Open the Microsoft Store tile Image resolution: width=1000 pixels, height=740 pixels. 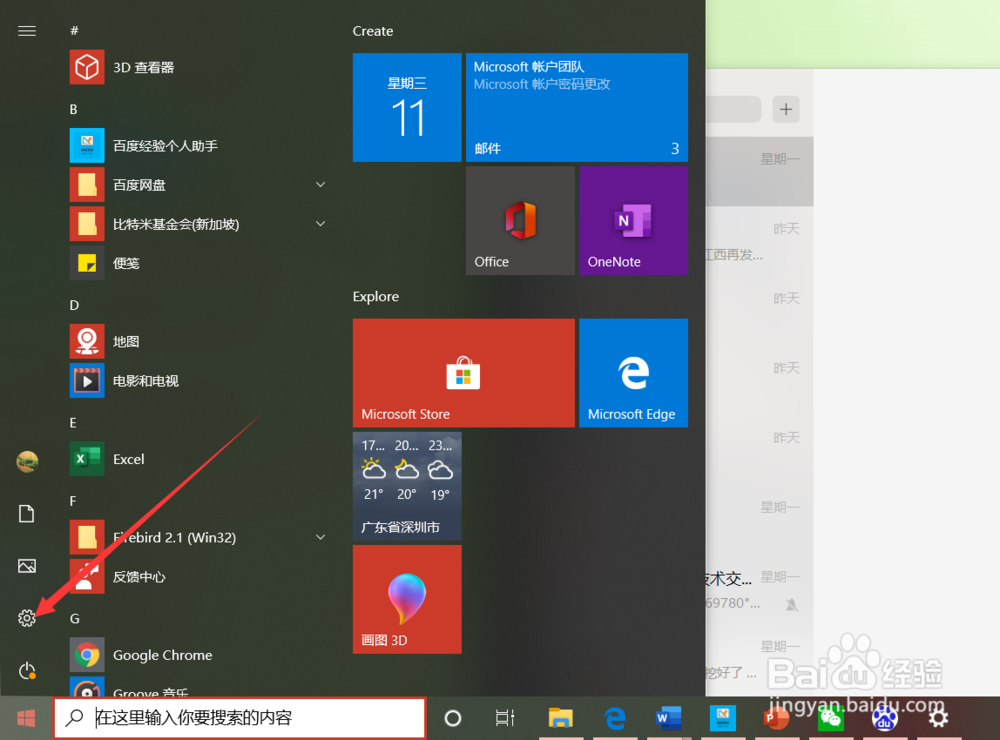pyautogui.click(x=463, y=373)
